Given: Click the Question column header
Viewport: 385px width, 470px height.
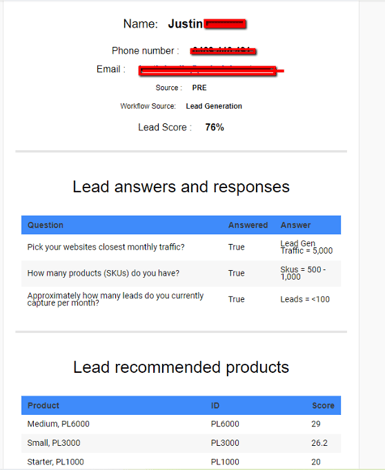Looking at the screenshot, I should pos(45,225).
